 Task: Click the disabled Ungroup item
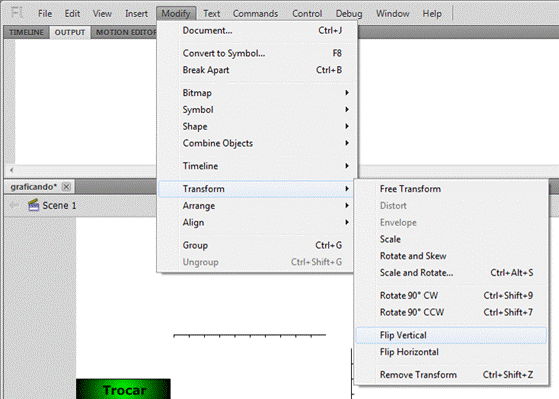(255, 262)
